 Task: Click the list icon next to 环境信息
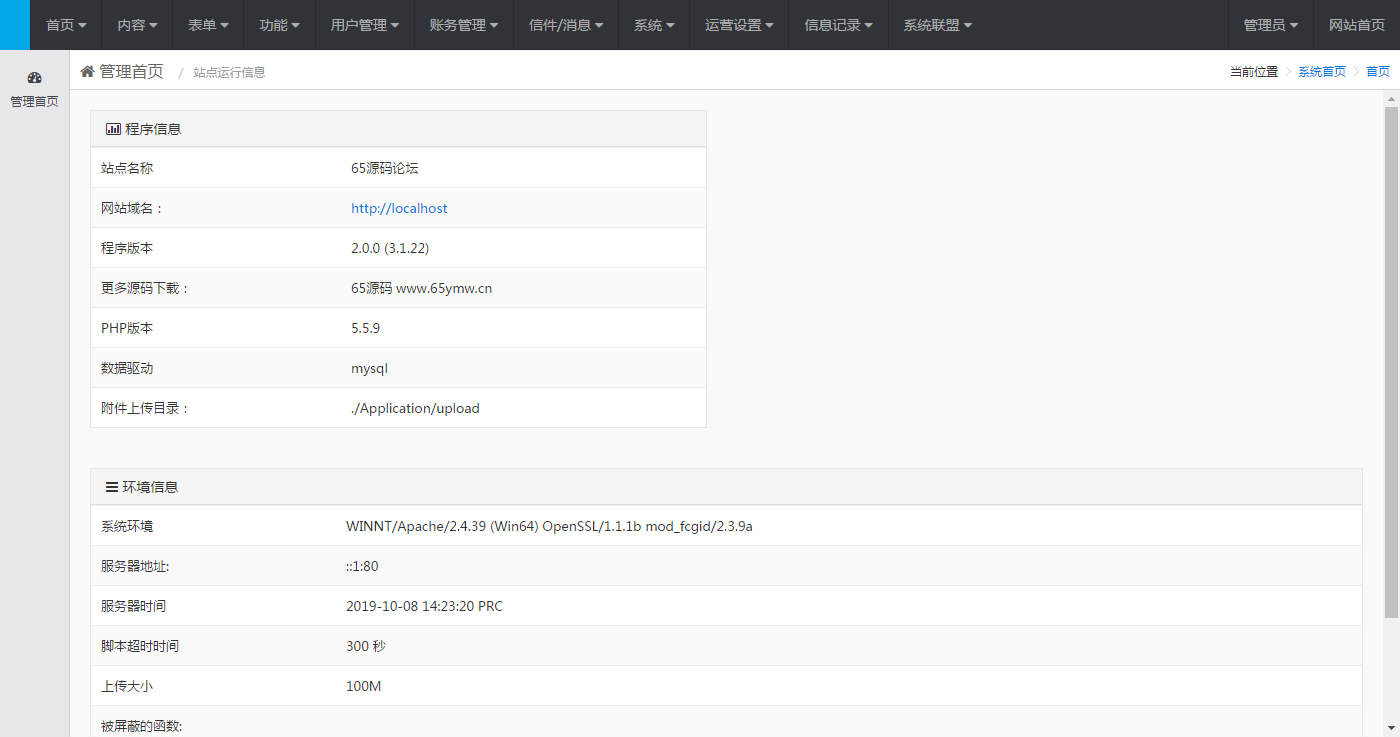[112, 487]
